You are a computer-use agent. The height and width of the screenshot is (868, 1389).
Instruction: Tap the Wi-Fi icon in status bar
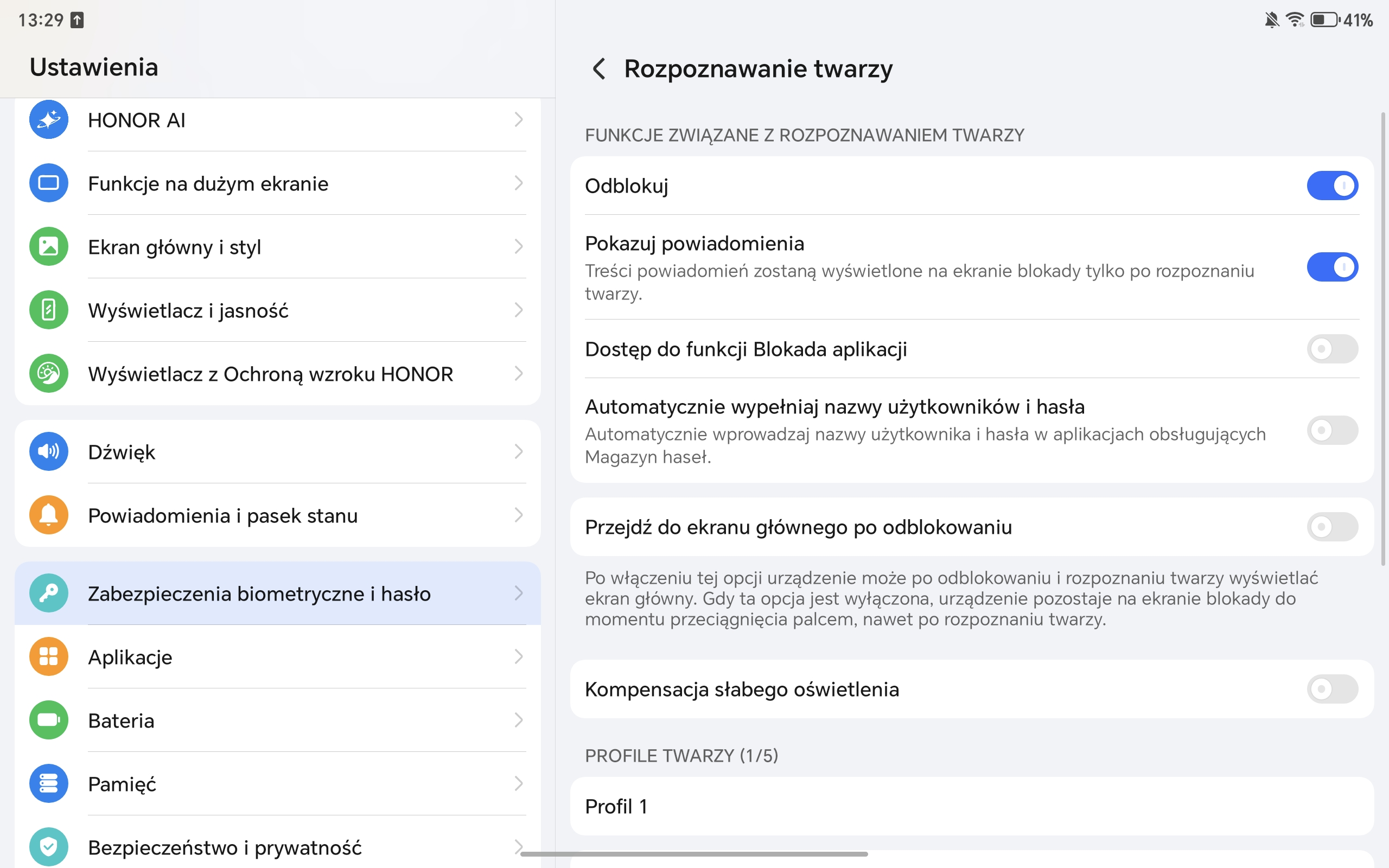[x=1294, y=20]
